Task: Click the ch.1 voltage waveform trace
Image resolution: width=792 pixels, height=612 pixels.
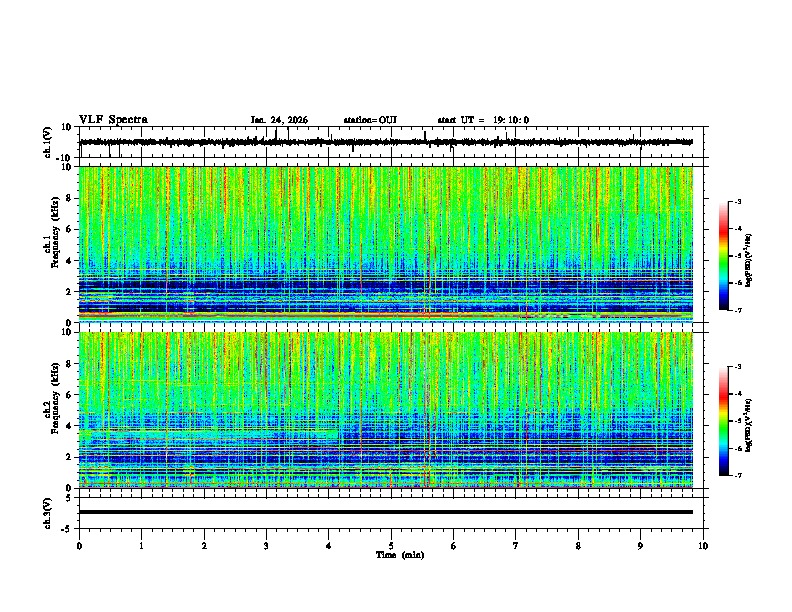Action: click(x=386, y=142)
